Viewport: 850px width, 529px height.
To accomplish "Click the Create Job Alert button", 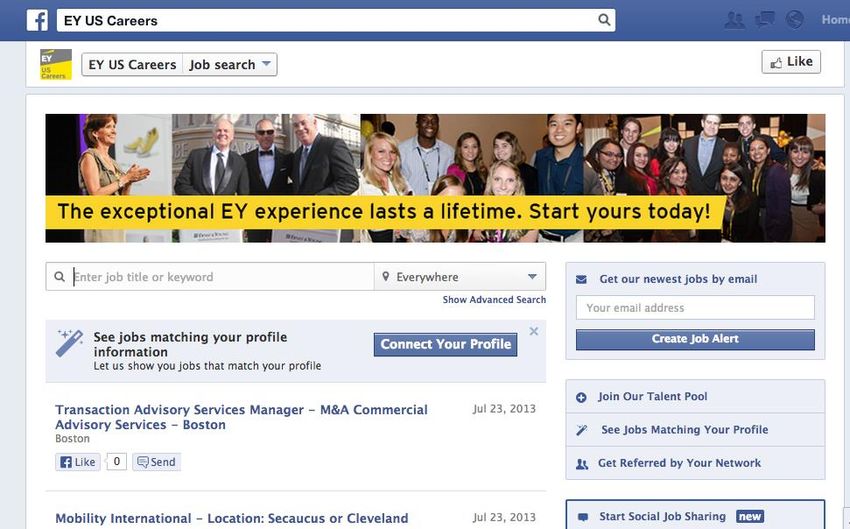I will click(695, 339).
